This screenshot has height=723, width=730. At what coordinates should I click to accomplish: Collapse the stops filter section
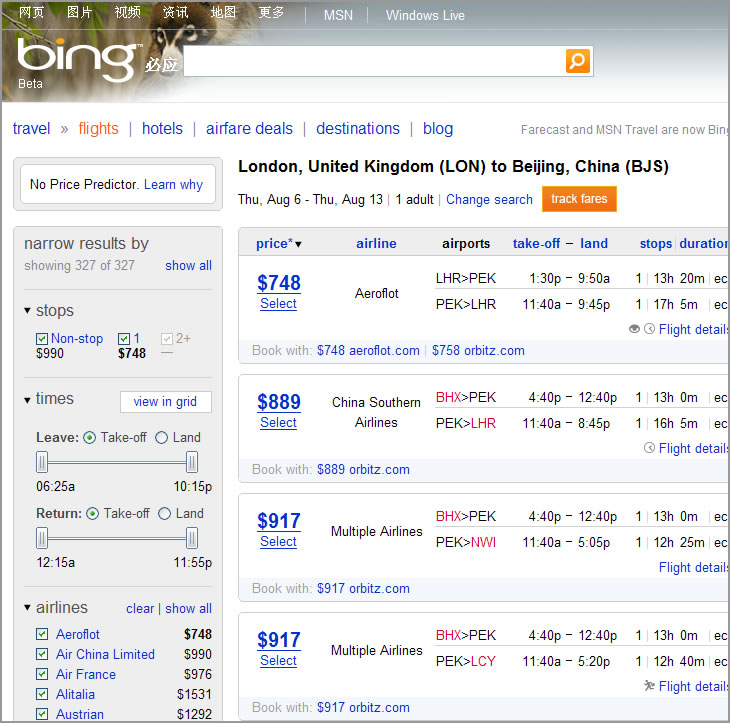click(x=27, y=311)
